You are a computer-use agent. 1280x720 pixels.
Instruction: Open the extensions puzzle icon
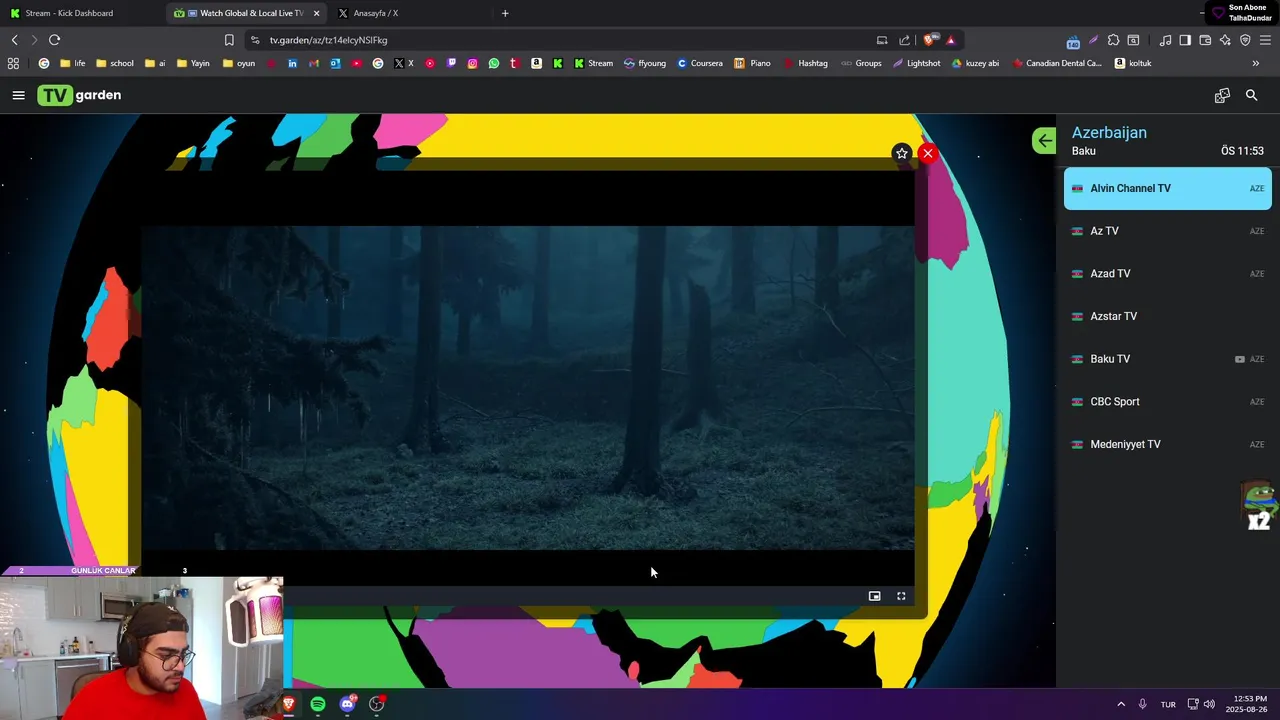1113,40
